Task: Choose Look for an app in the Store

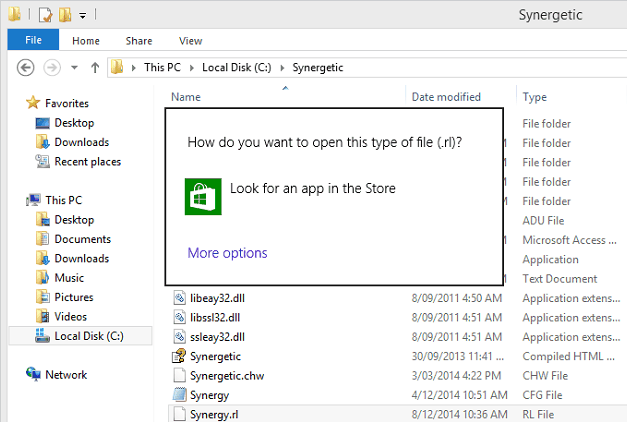Action: (313, 188)
